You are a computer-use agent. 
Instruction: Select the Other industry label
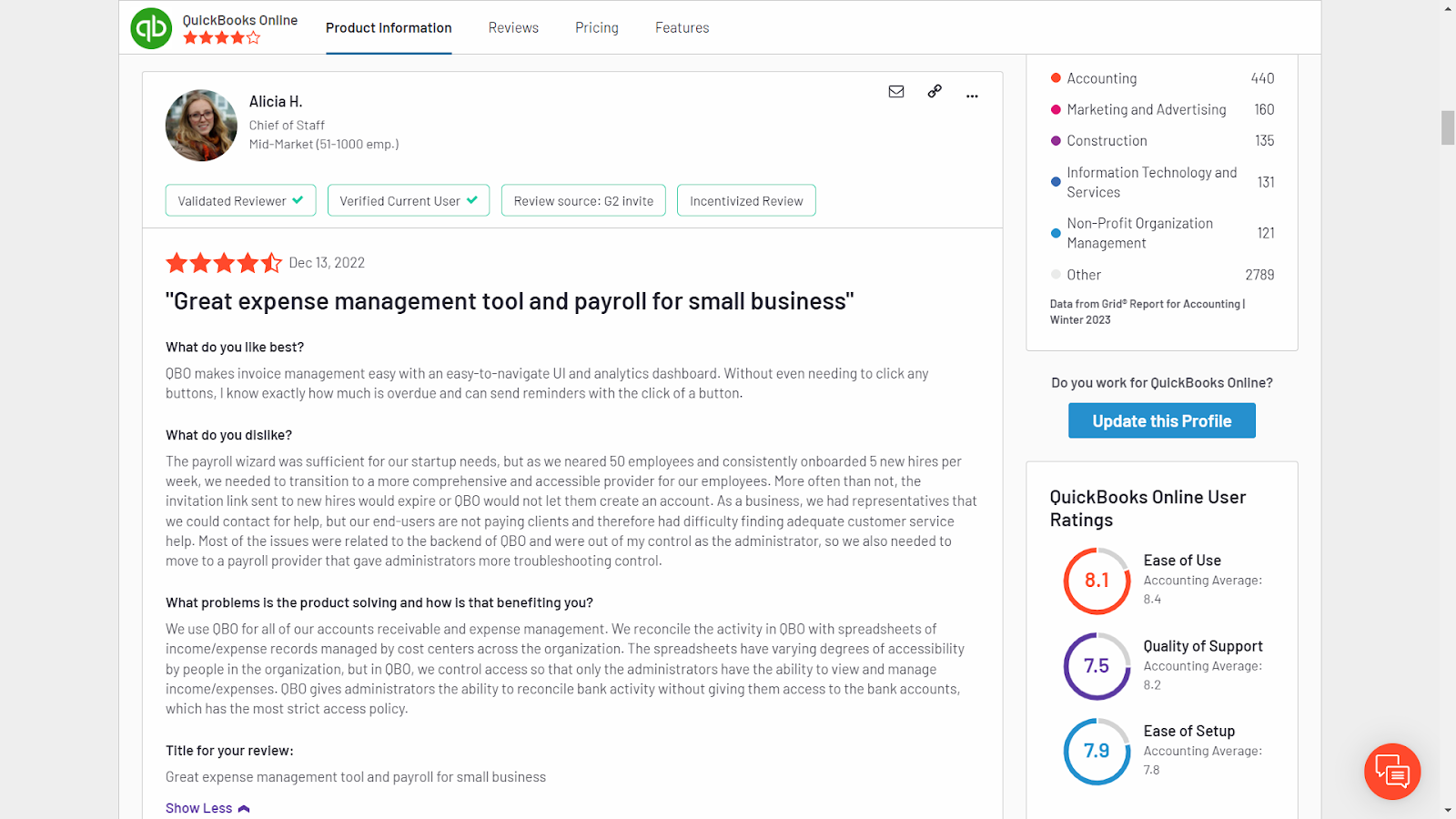coord(1084,275)
